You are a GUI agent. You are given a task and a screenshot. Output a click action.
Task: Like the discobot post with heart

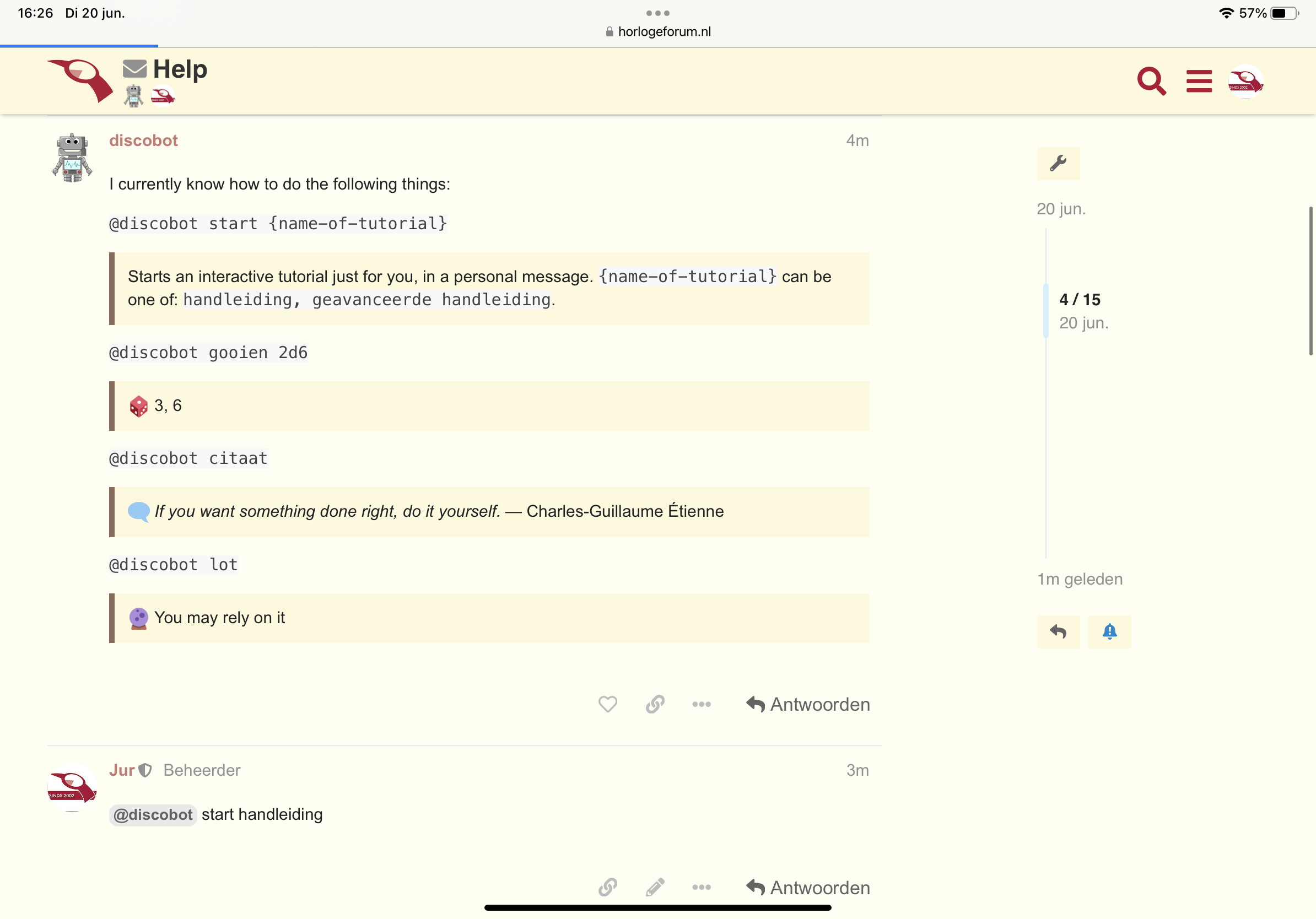coord(607,704)
